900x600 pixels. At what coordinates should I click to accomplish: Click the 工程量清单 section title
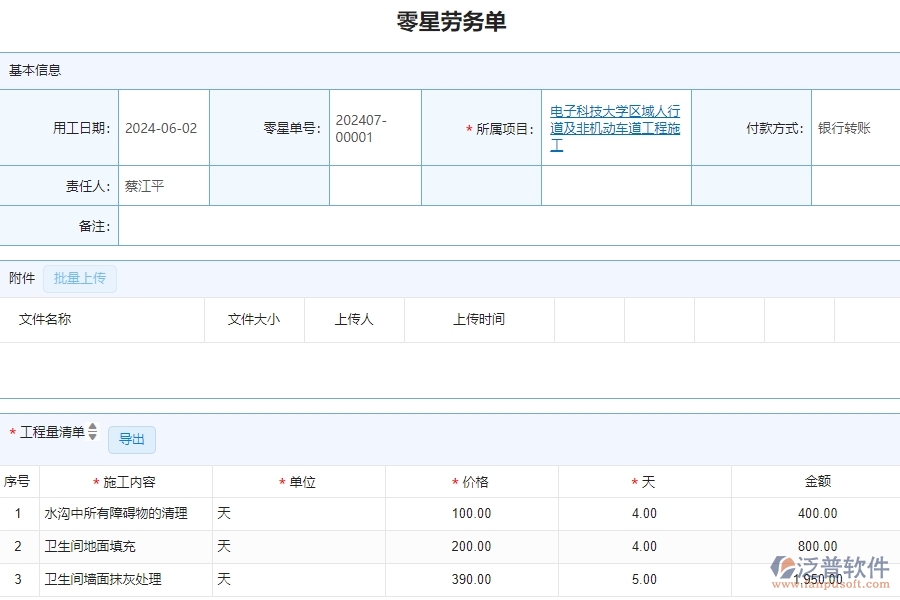[51, 432]
